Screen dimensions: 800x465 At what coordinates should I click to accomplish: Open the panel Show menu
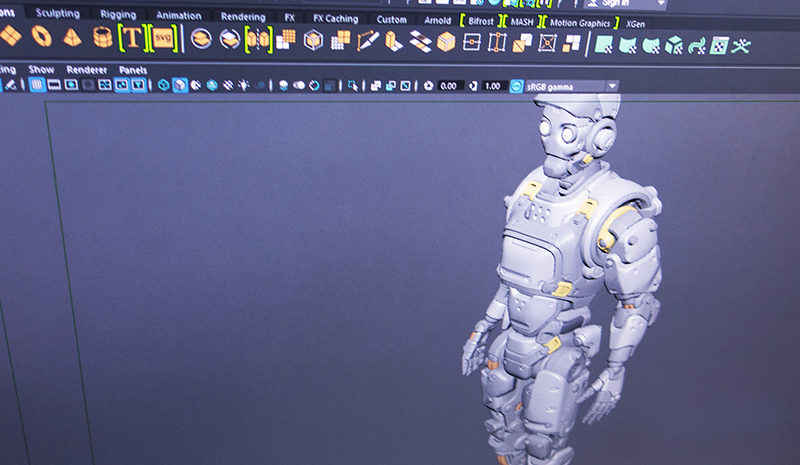41,69
